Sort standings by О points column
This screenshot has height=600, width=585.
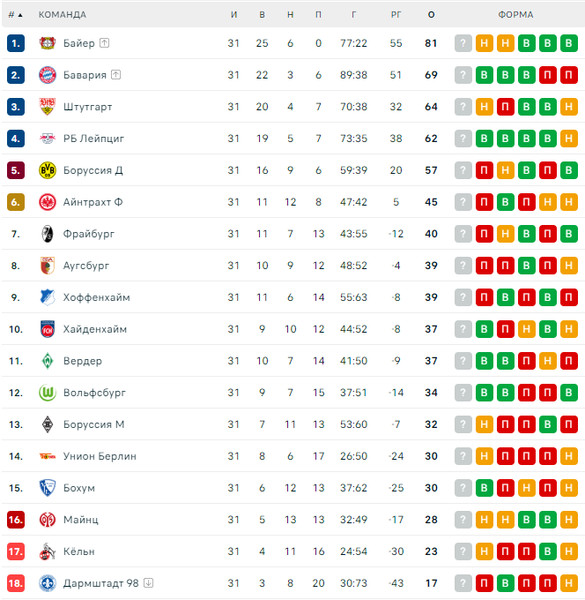(x=431, y=15)
